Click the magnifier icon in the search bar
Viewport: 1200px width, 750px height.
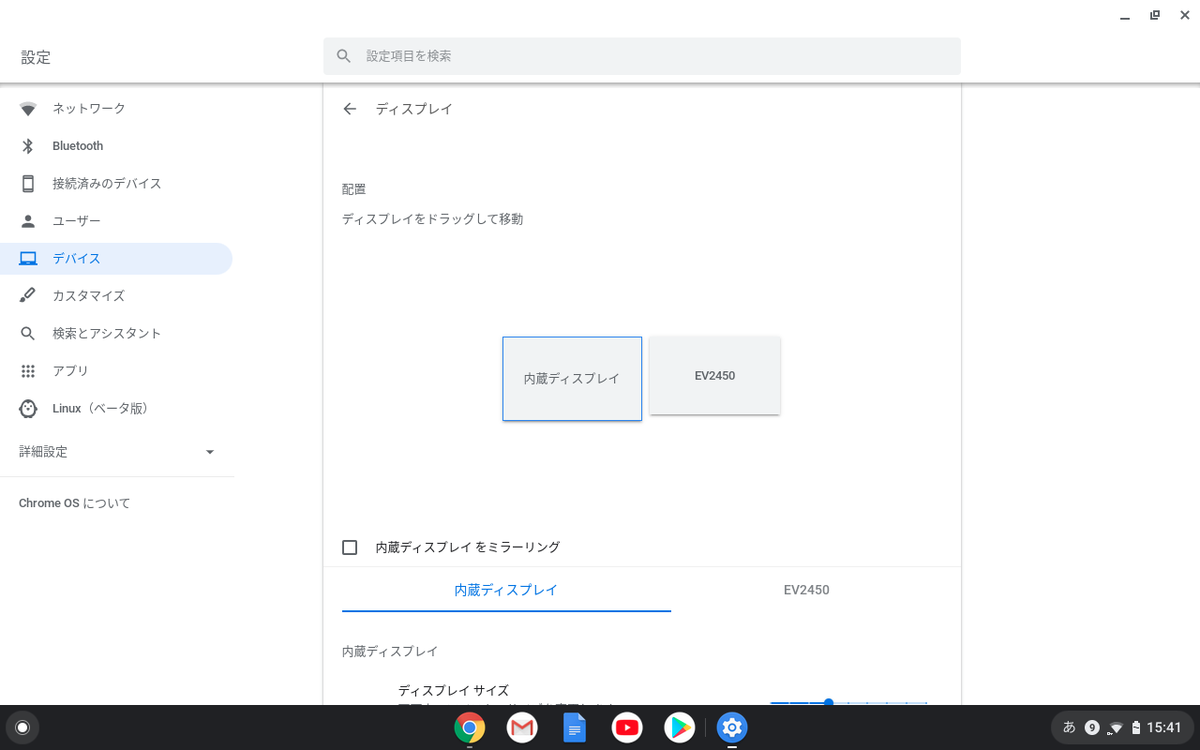(x=344, y=56)
